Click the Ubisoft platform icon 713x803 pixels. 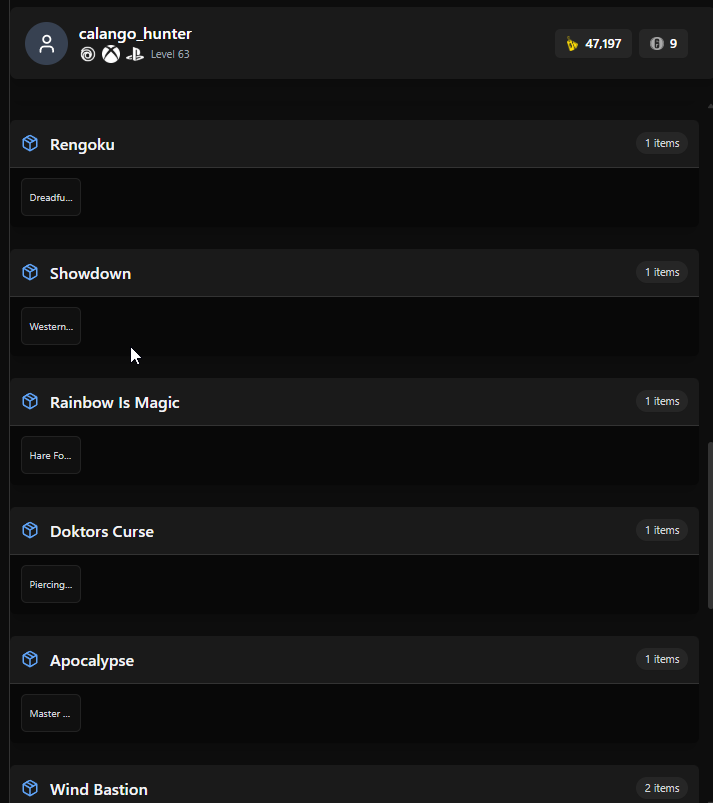88,54
